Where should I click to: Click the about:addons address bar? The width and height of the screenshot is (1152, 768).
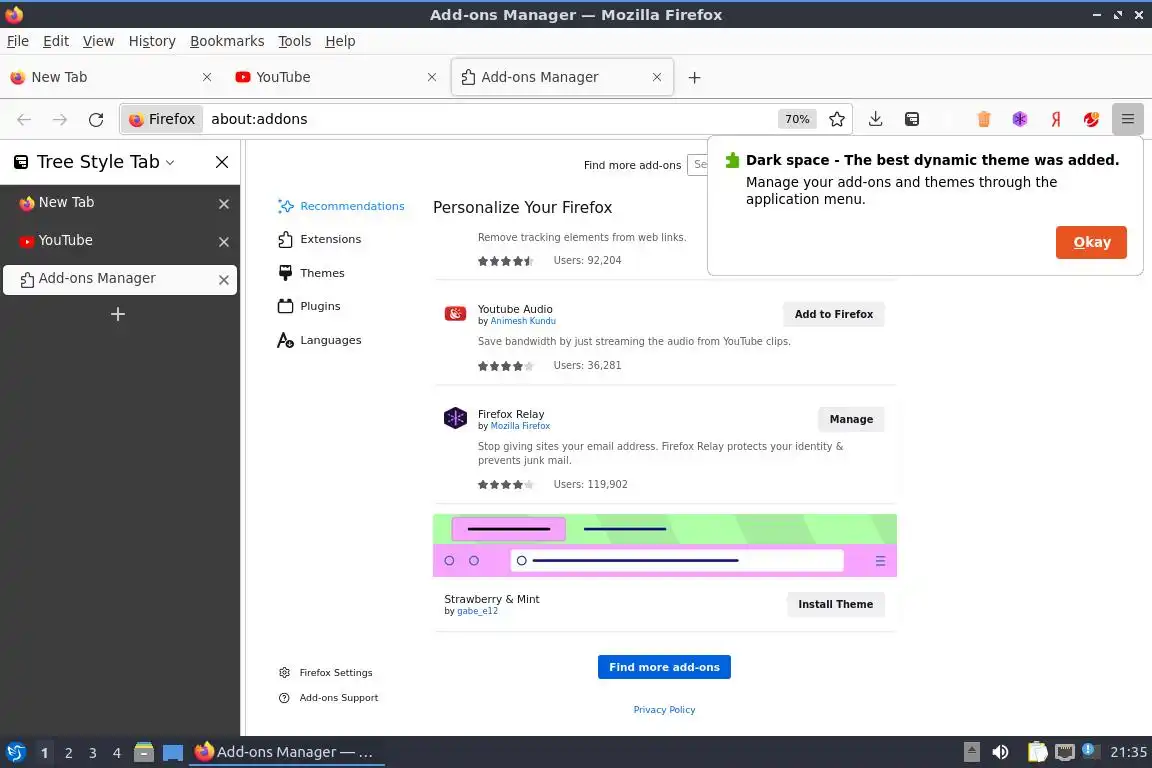(485, 119)
